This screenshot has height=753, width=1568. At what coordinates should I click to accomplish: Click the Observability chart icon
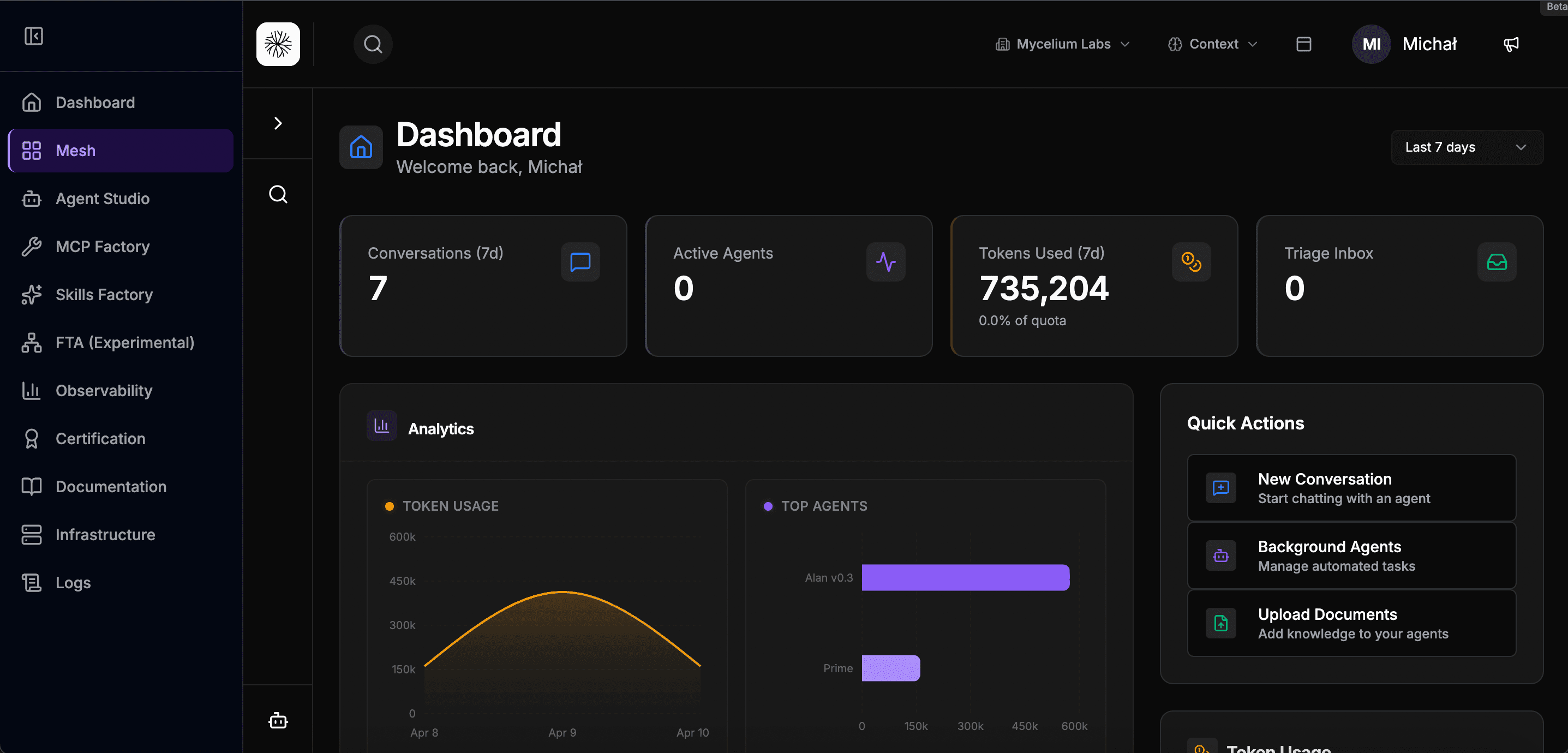(32, 390)
